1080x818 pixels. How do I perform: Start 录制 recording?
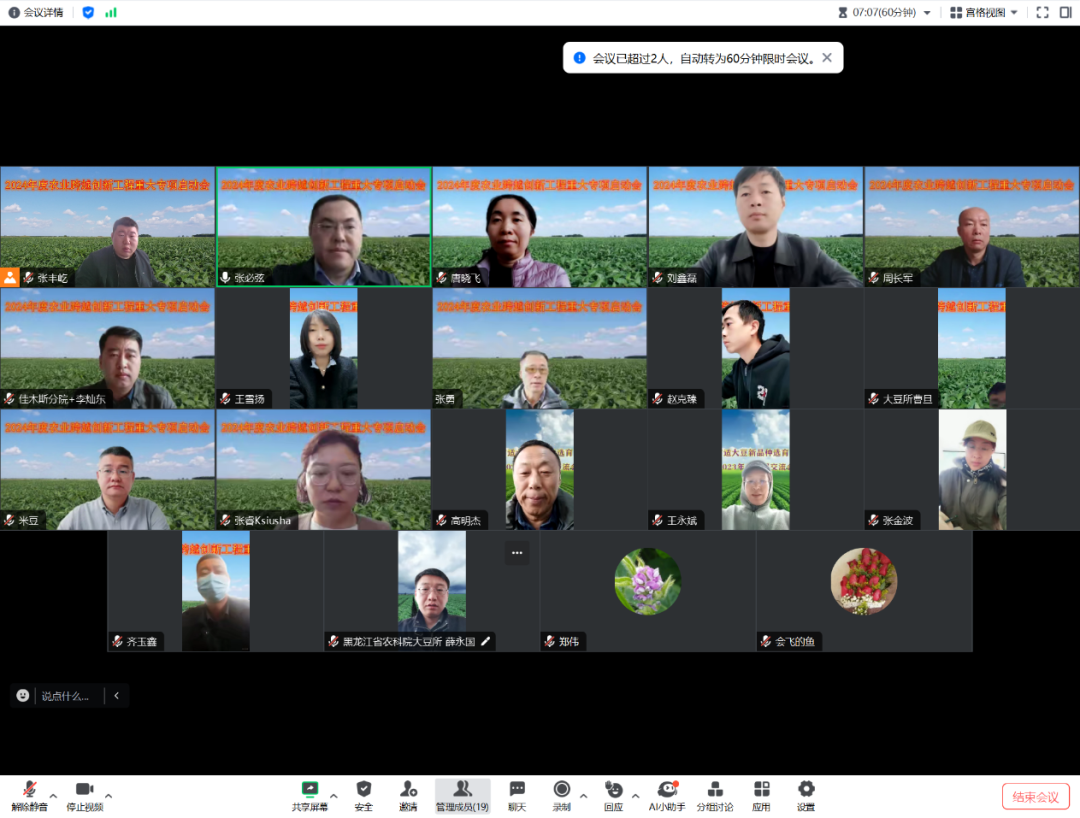[x=562, y=794]
